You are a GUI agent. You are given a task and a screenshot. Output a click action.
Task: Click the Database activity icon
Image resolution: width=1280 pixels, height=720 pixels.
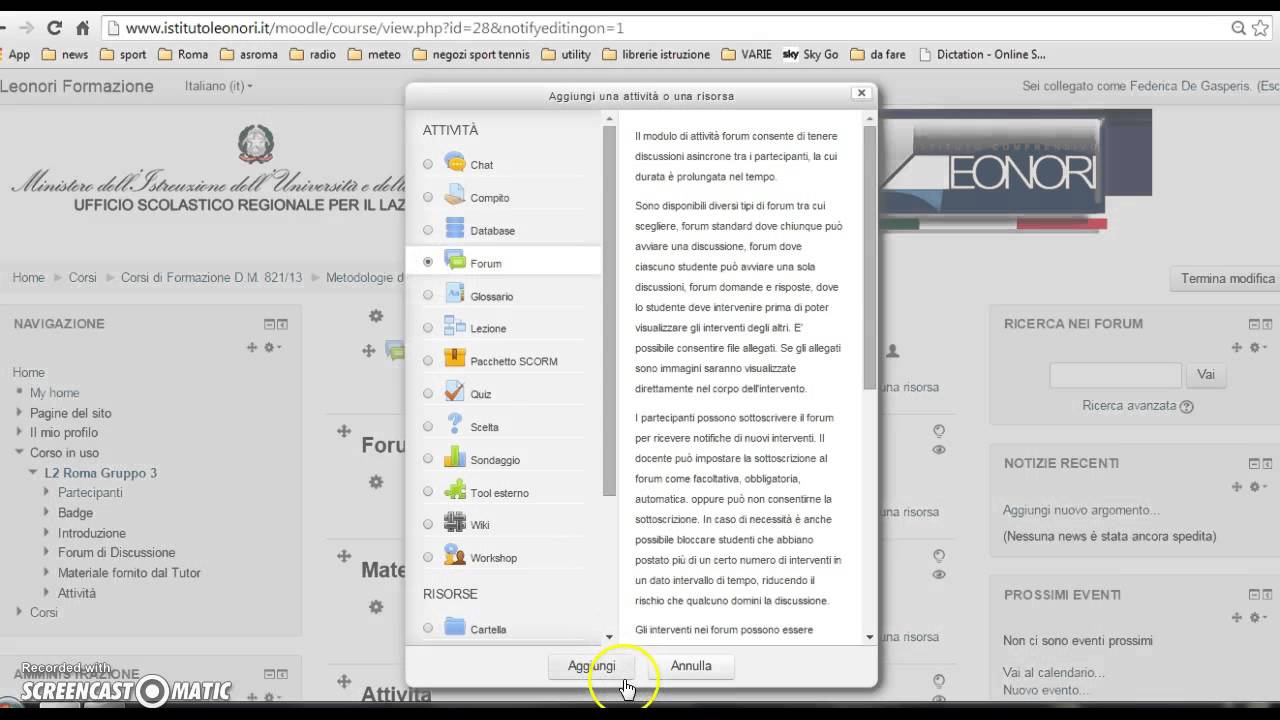click(x=455, y=229)
